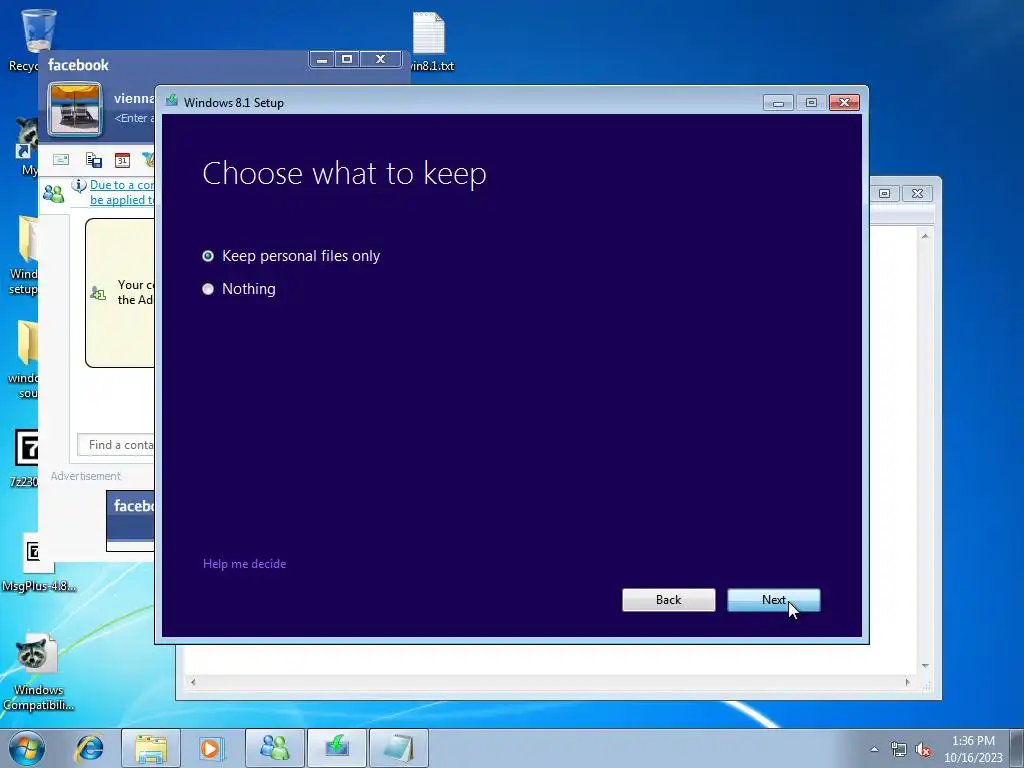The image size is (1024, 768).
Task: Click the add-contact icon in yellow box
Action: (x=98, y=293)
